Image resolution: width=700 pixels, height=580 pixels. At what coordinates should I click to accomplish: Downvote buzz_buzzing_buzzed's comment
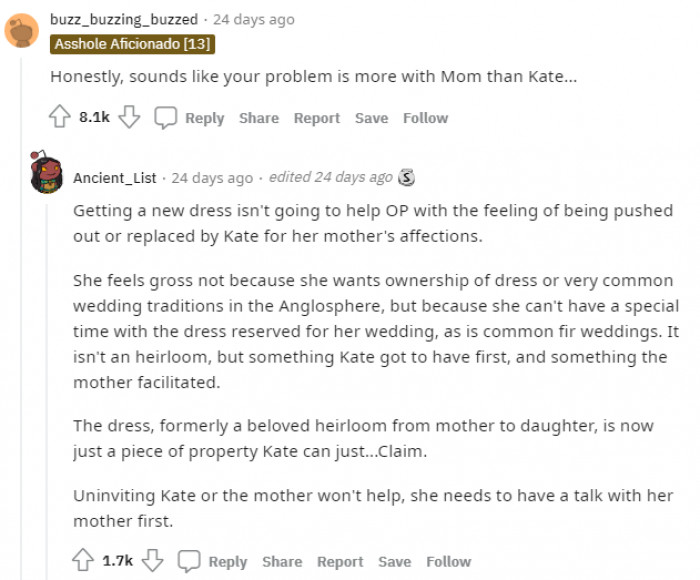click(x=128, y=118)
